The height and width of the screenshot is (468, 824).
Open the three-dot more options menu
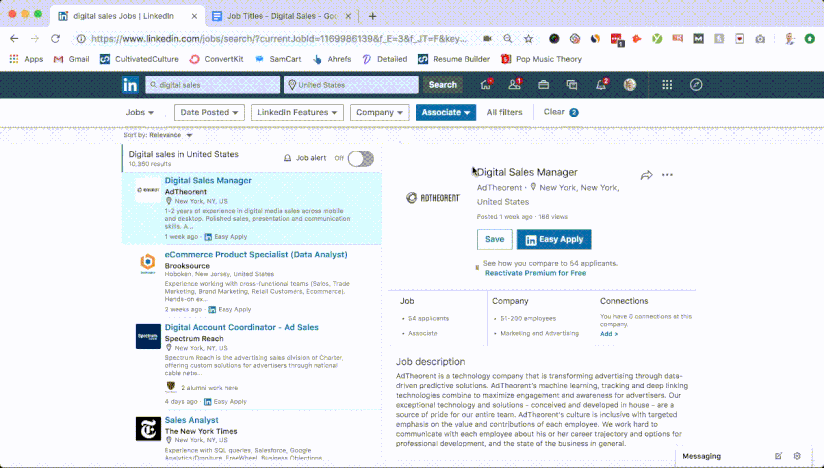pyautogui.click(x=667, y=175)
